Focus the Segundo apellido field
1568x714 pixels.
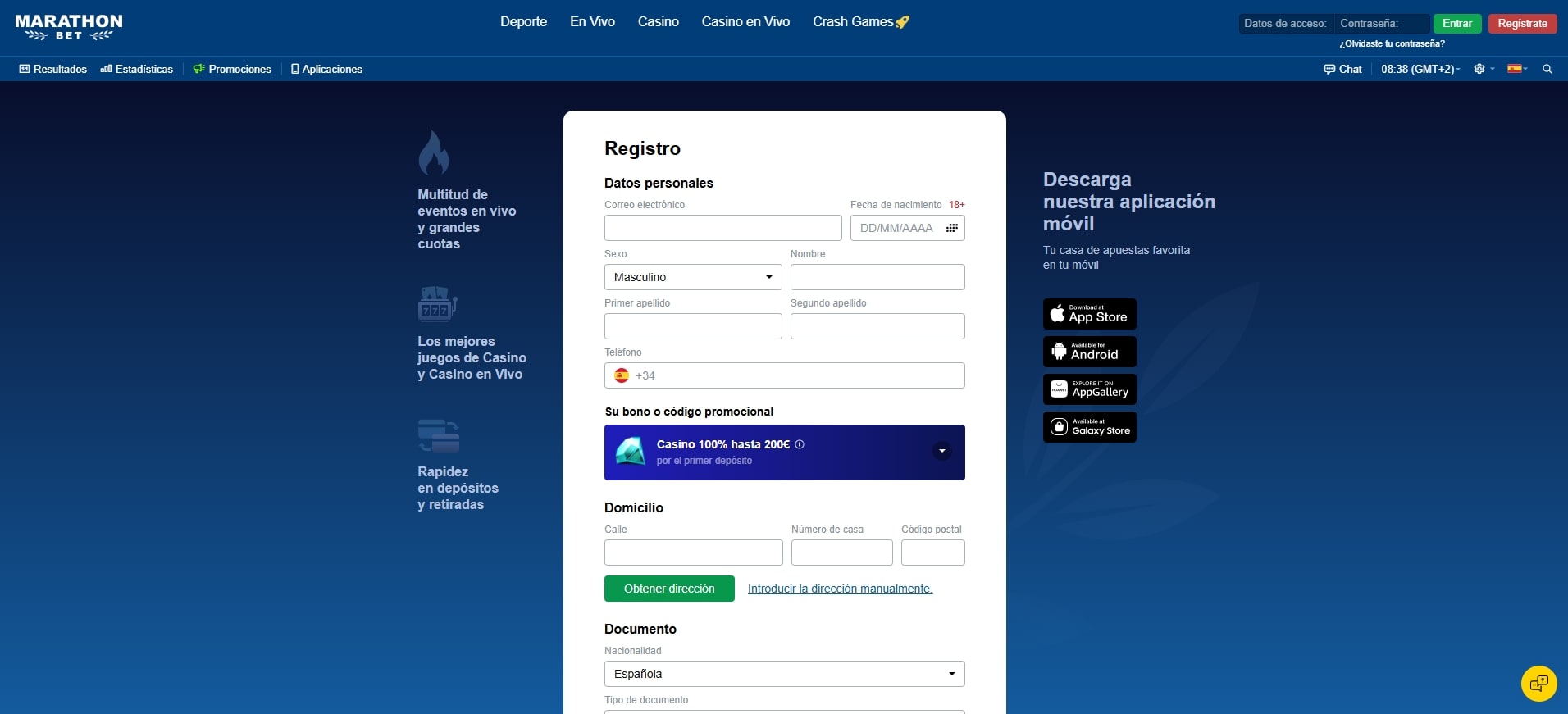[877, 326]
